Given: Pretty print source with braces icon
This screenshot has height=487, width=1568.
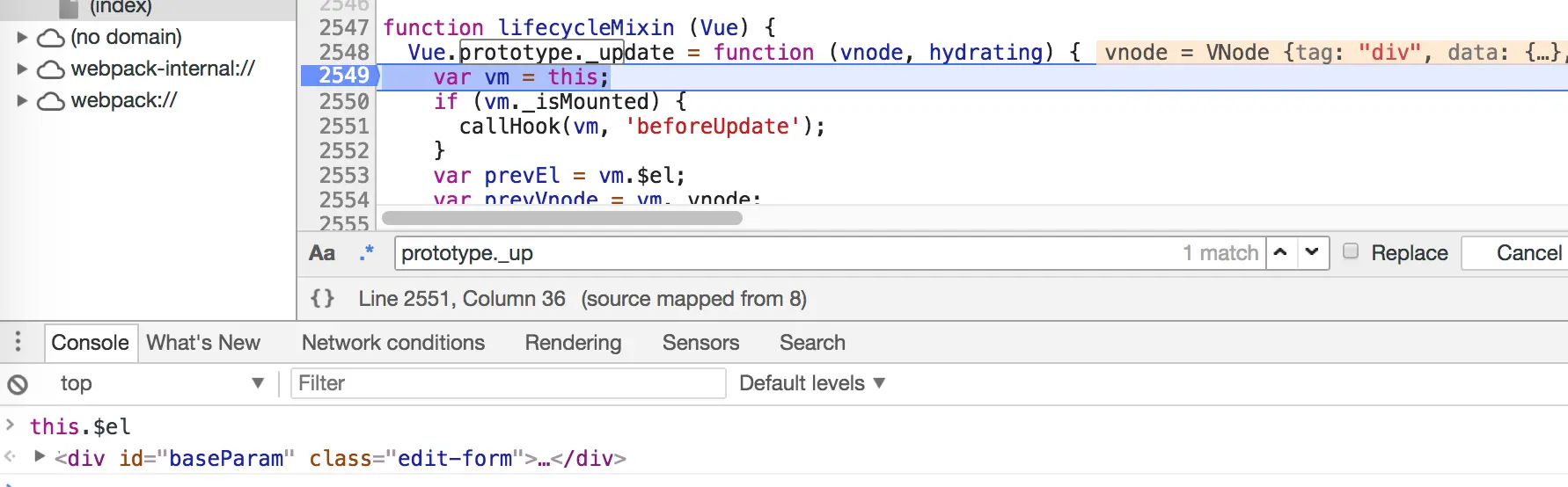Looking at the screenshot, I should point(322,299).
